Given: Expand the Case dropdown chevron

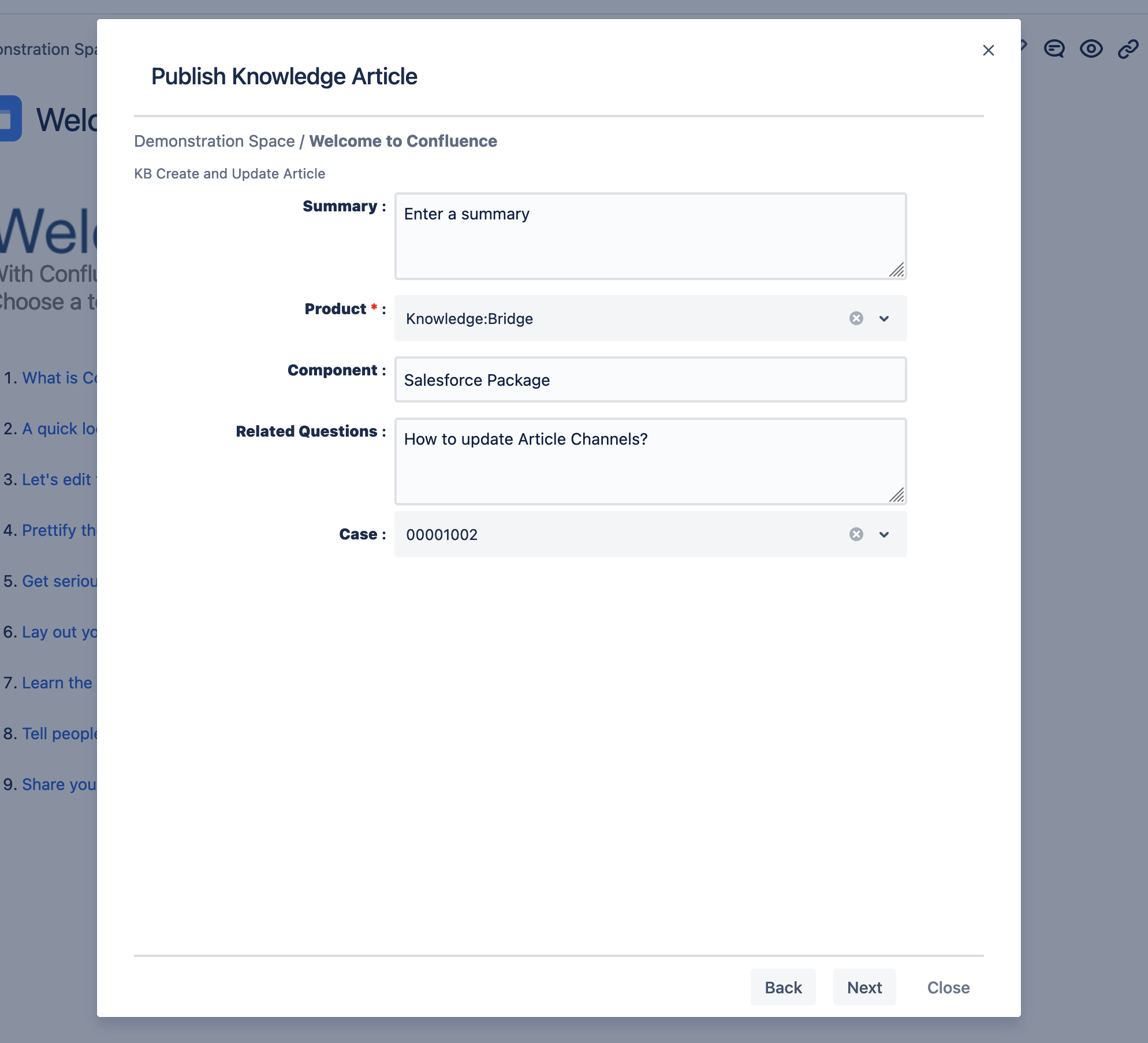Looking at the screenshot, I should 884,534.
